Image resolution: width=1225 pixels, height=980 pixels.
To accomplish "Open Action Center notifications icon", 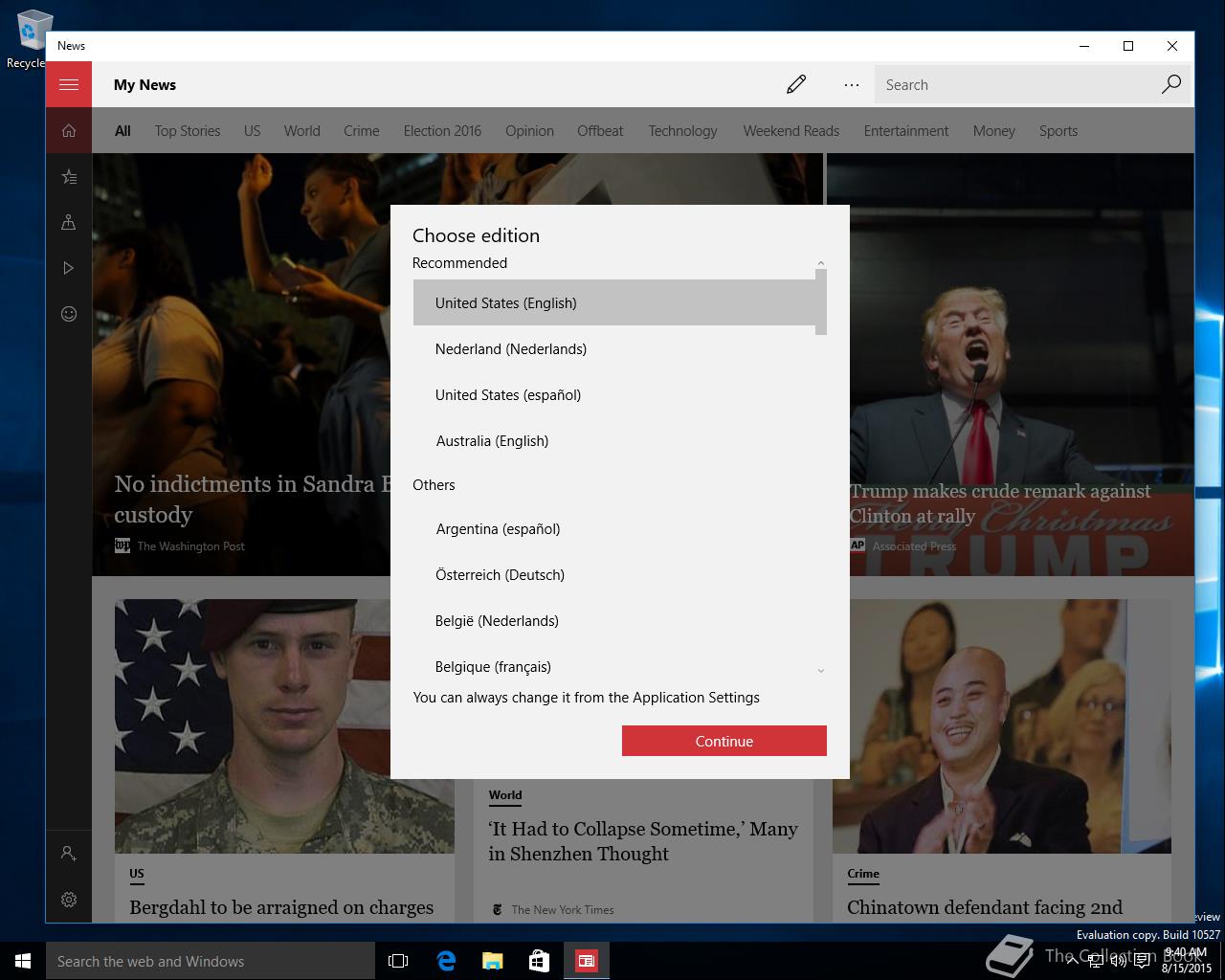I will point(1141,961).
